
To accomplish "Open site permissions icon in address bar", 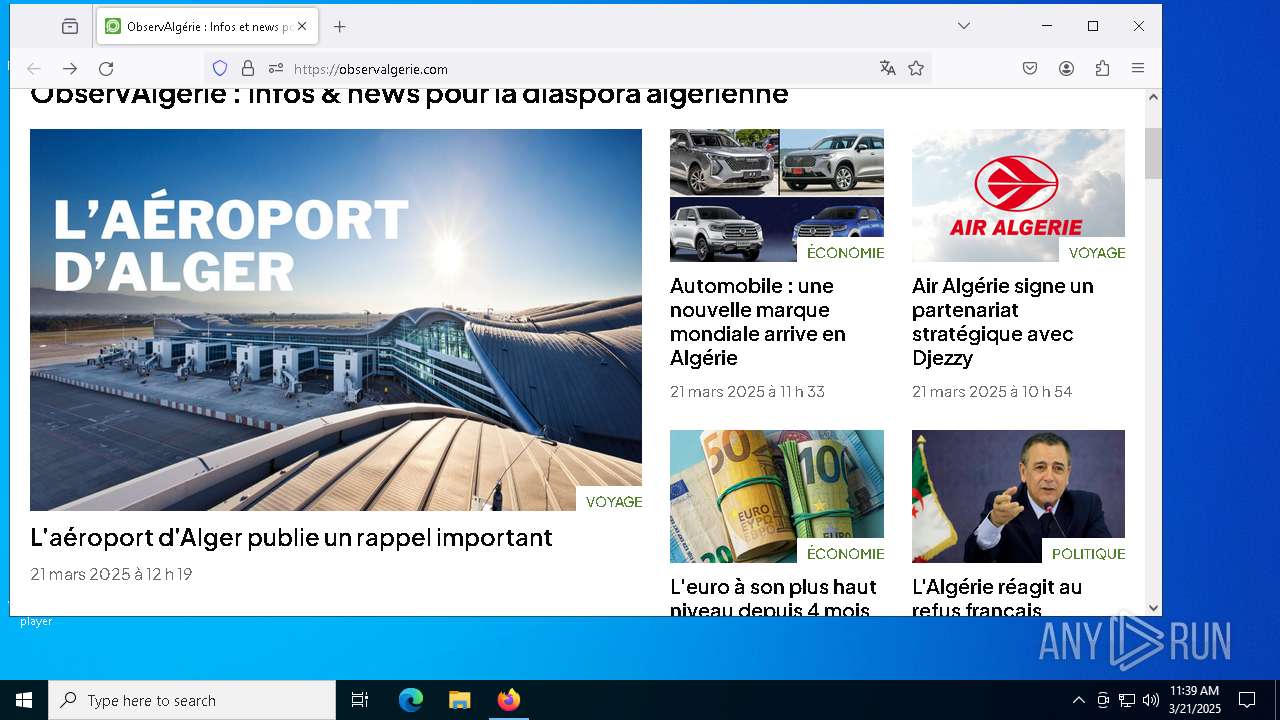I will [x=276, y=68].
